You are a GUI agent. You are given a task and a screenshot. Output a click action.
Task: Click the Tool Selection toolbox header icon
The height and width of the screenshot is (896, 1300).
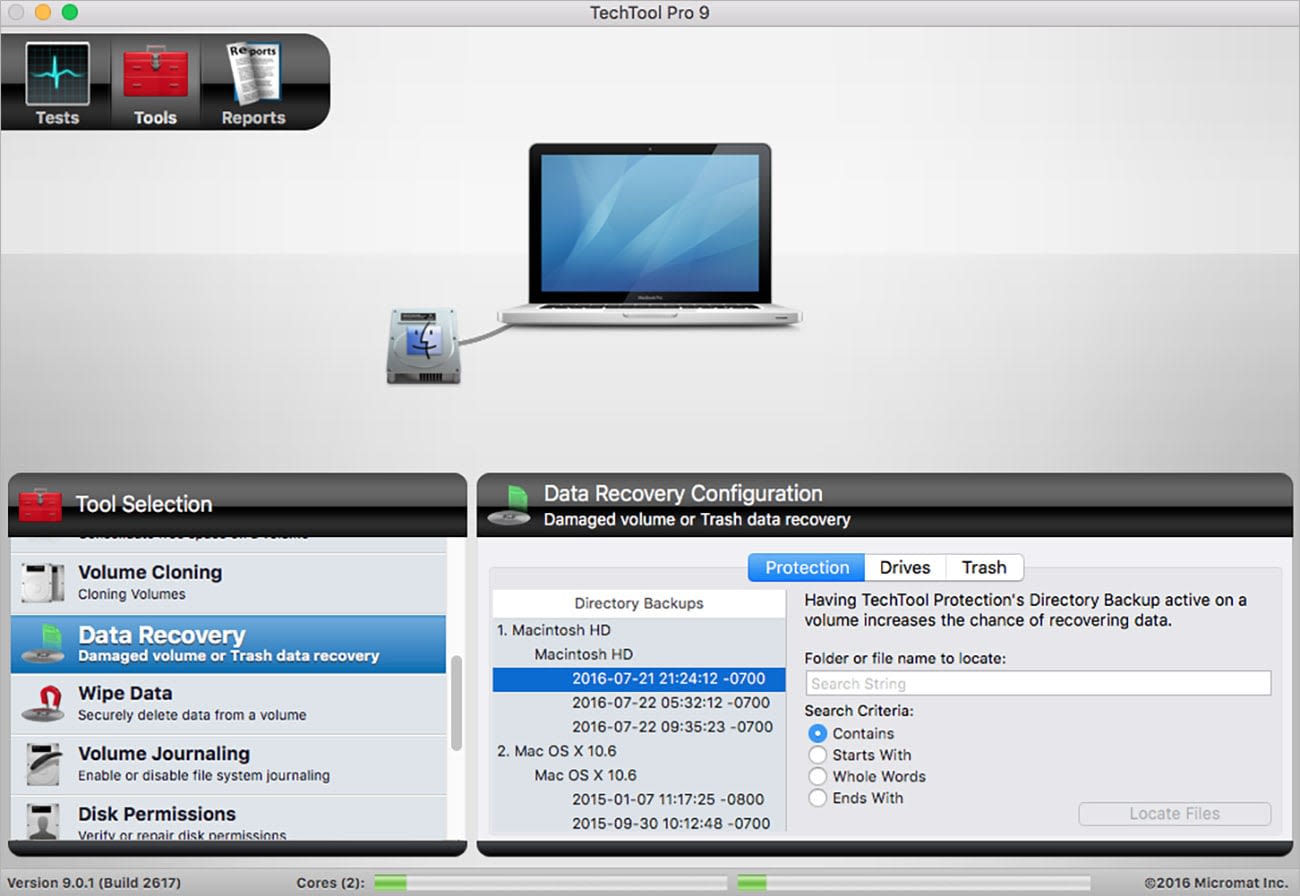click(x=41, y=503)
